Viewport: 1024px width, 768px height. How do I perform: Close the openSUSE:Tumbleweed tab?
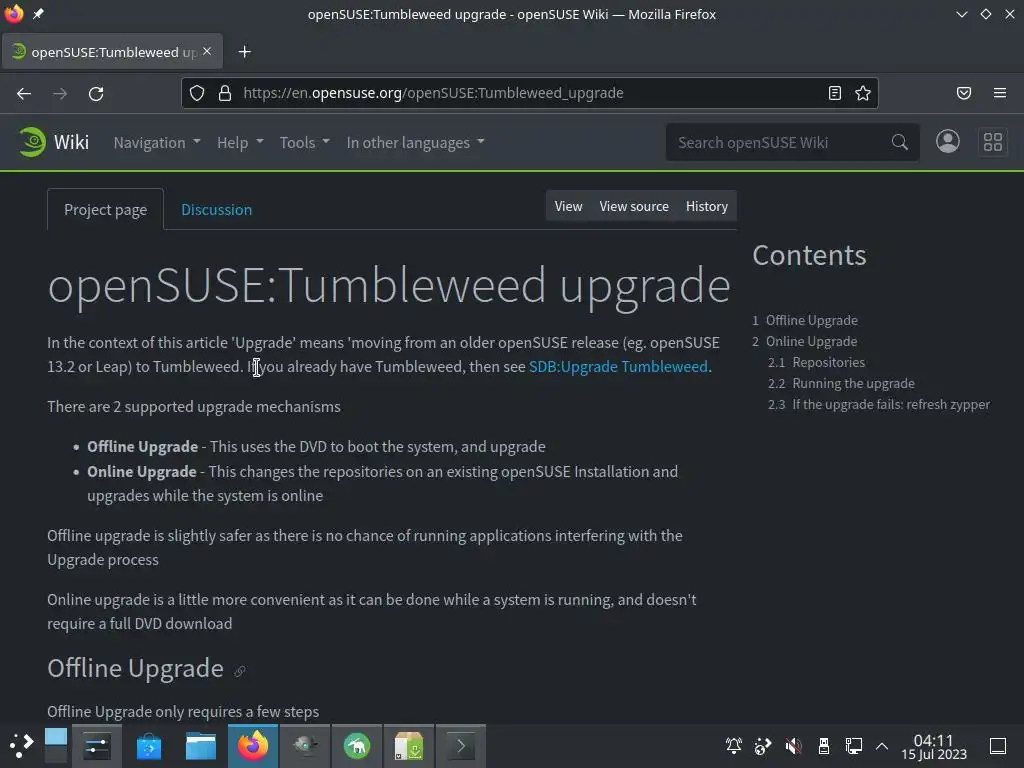[x=207, y=51]
